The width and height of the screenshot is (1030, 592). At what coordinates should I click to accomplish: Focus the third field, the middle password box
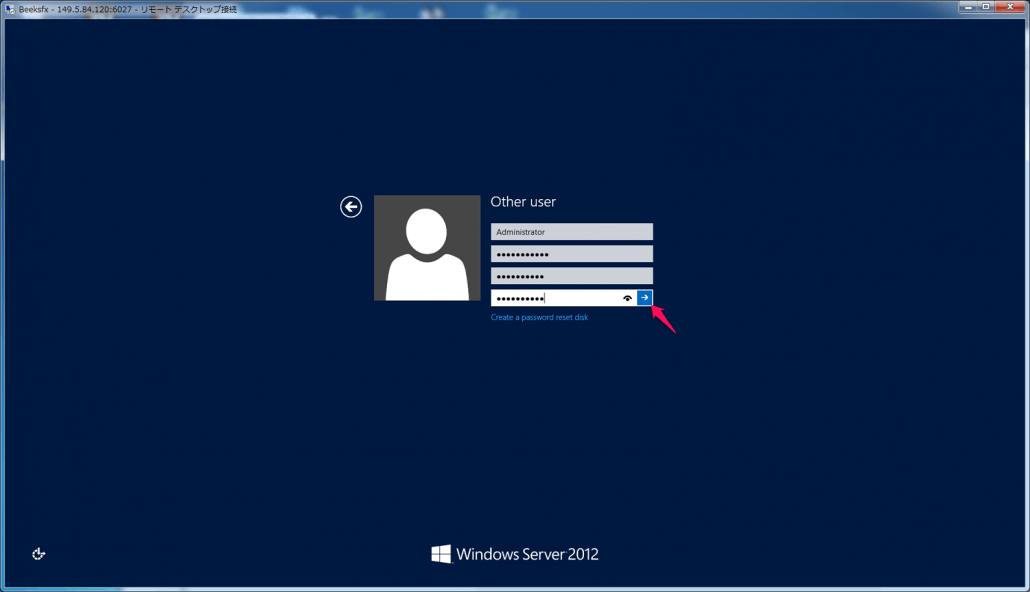coord(571,276)
